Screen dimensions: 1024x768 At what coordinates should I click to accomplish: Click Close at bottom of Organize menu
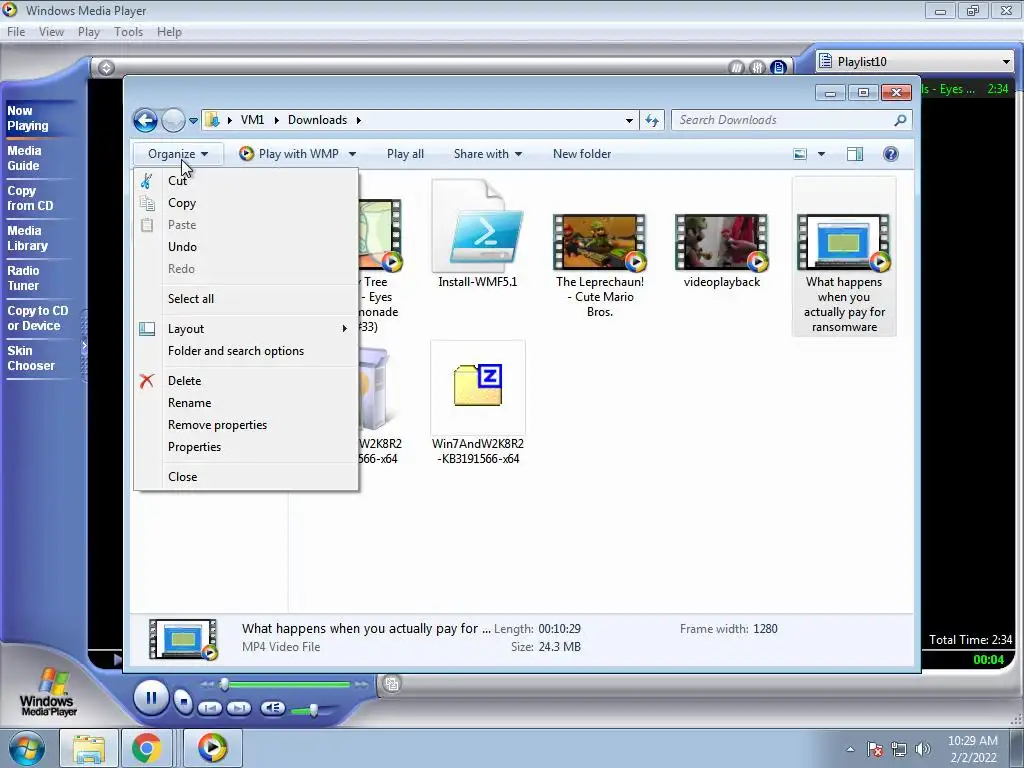pos(246,477)
